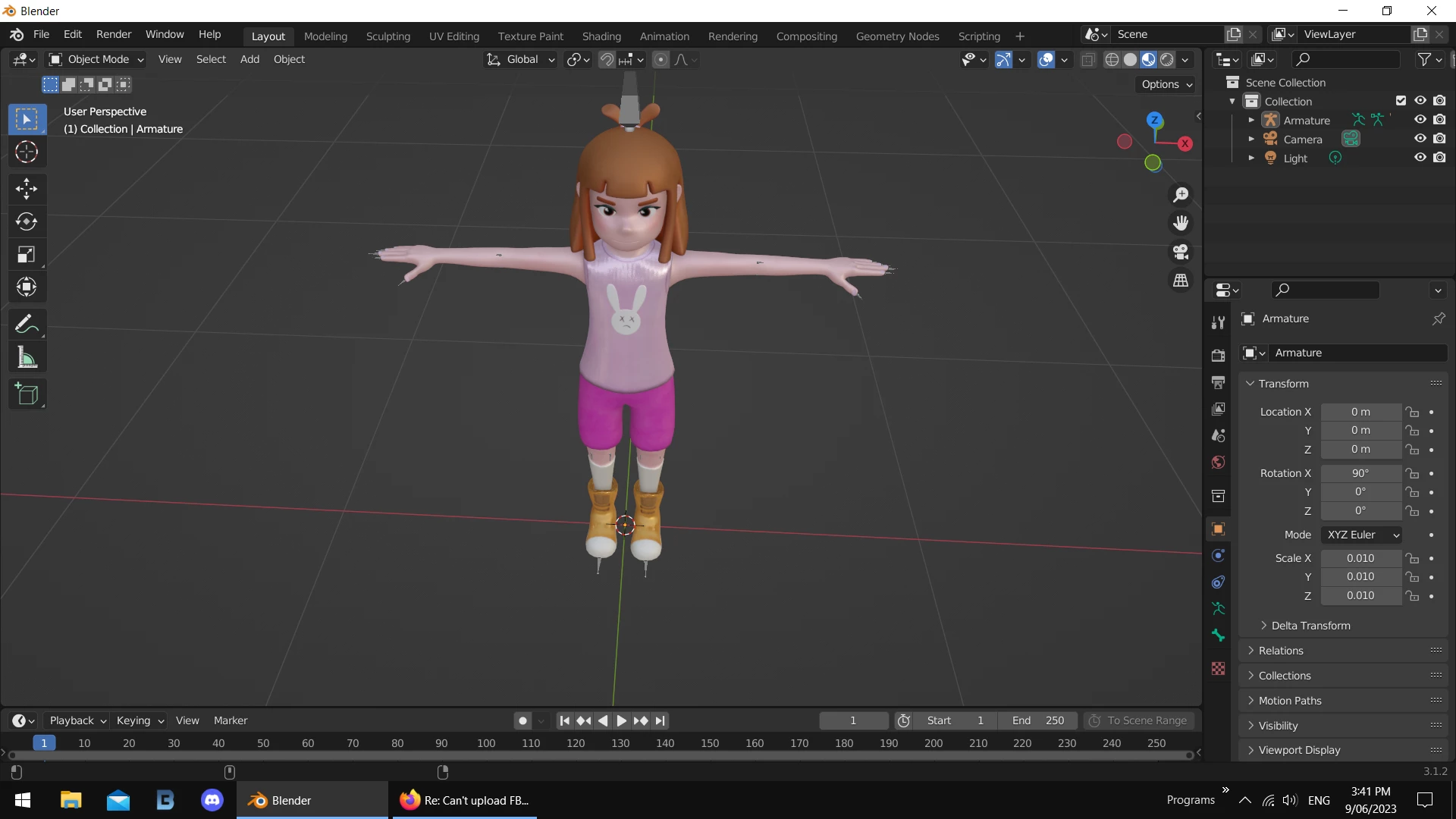Viewport: 1456px width, 819px height.
Task: Open the Object Mode dropdown
Action: click(x=96, y=59)
